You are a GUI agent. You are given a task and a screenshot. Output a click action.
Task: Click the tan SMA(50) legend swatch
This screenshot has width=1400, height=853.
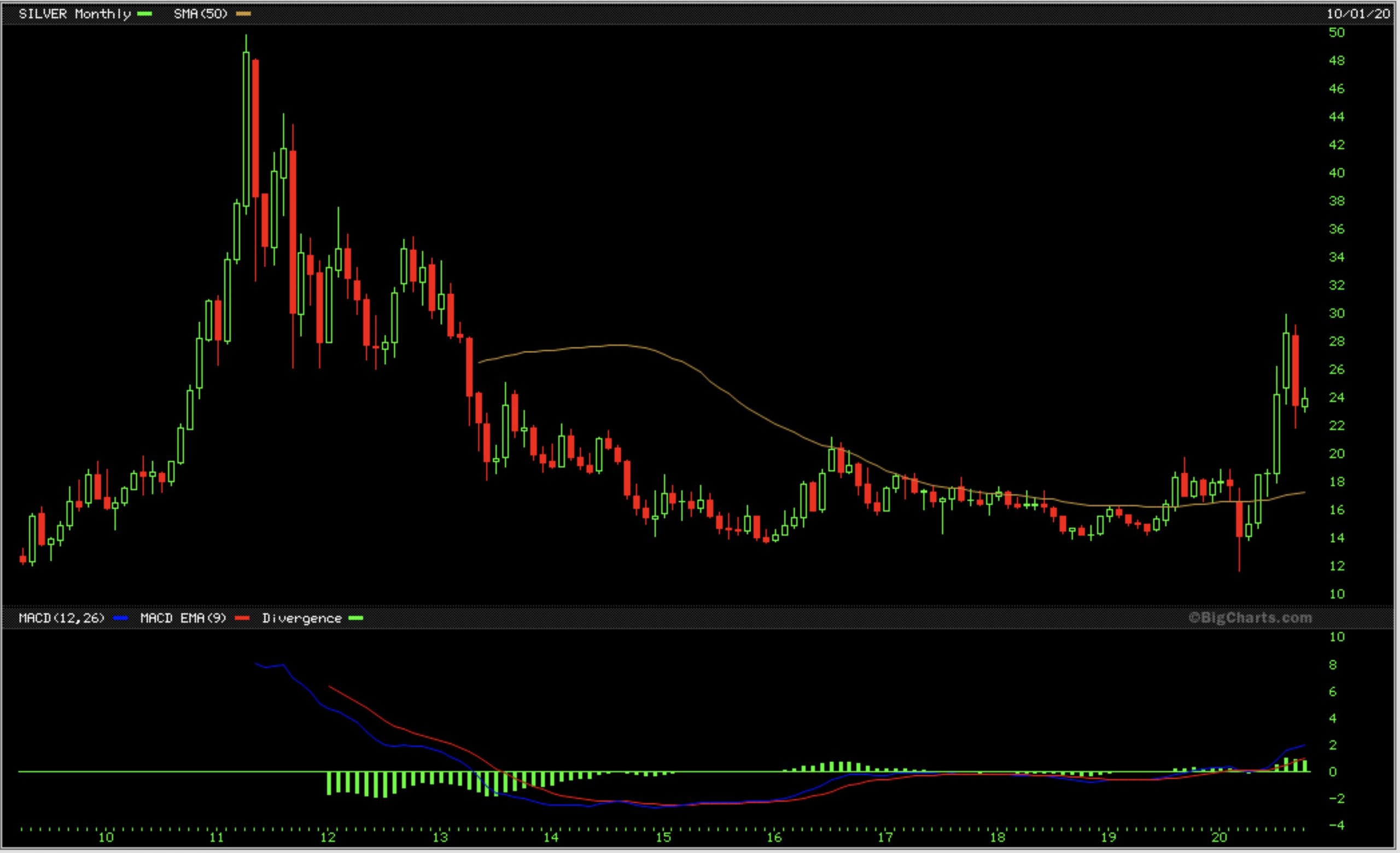point(244,14)
